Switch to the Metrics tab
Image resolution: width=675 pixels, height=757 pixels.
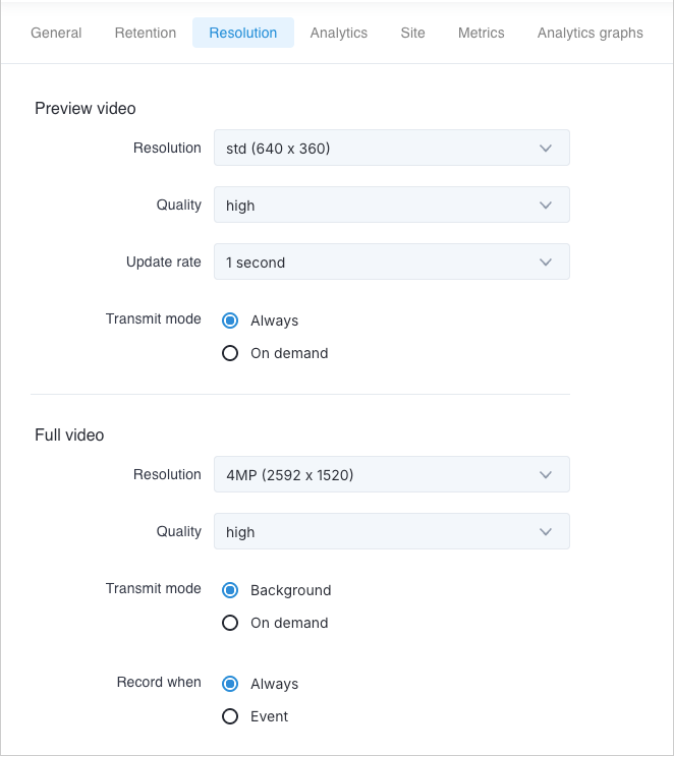[481, 33]
